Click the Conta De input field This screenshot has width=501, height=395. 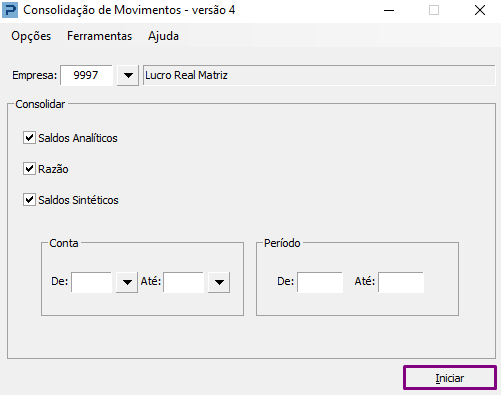(92, 282)
